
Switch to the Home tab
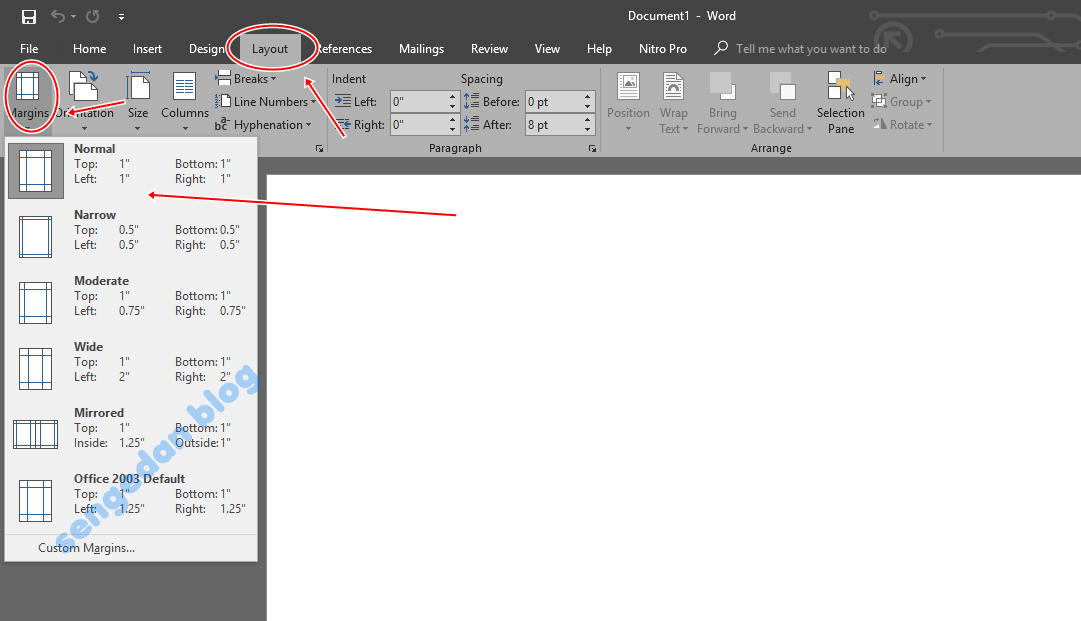[90, 49]
